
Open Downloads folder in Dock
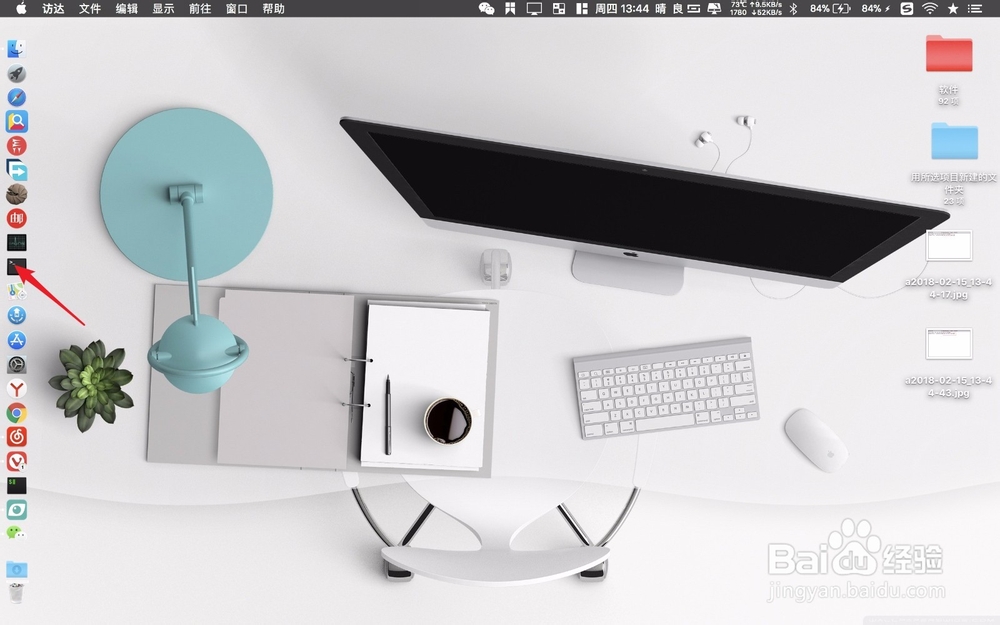coord(17,570)
